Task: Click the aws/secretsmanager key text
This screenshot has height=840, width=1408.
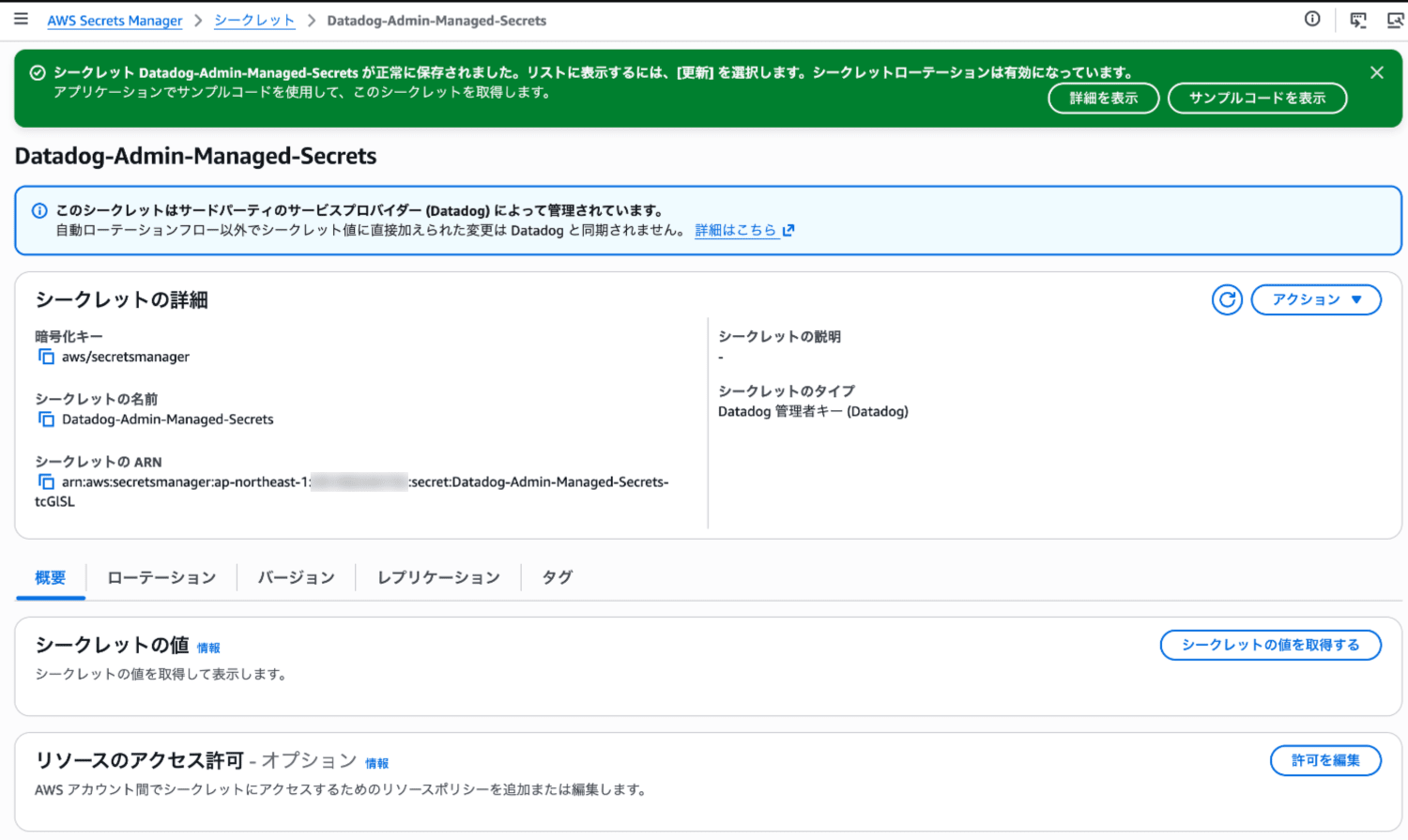Action: pyautogui.click(x=126, y=357)
